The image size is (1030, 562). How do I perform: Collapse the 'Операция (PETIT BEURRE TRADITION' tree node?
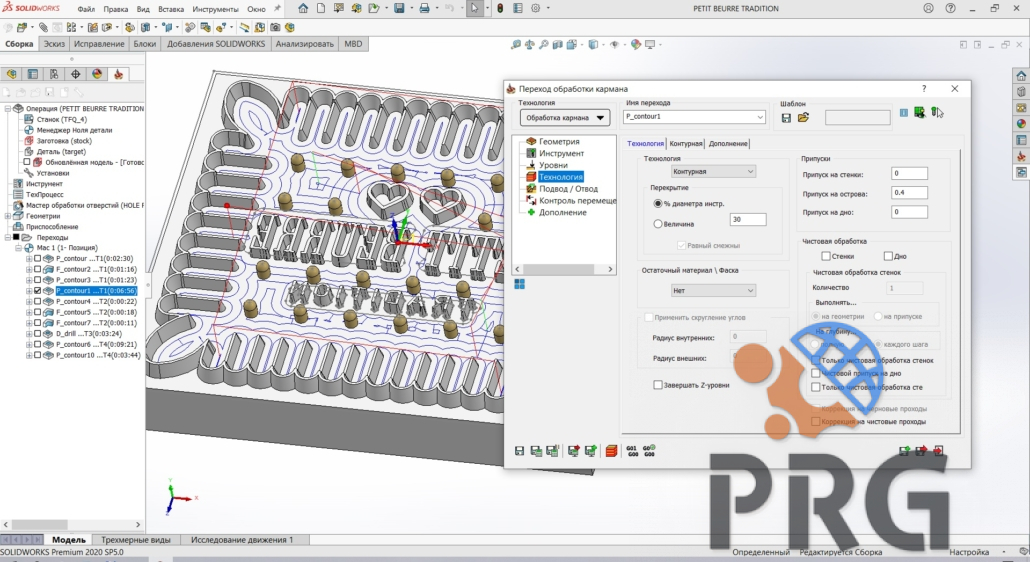tap(8, 108)
